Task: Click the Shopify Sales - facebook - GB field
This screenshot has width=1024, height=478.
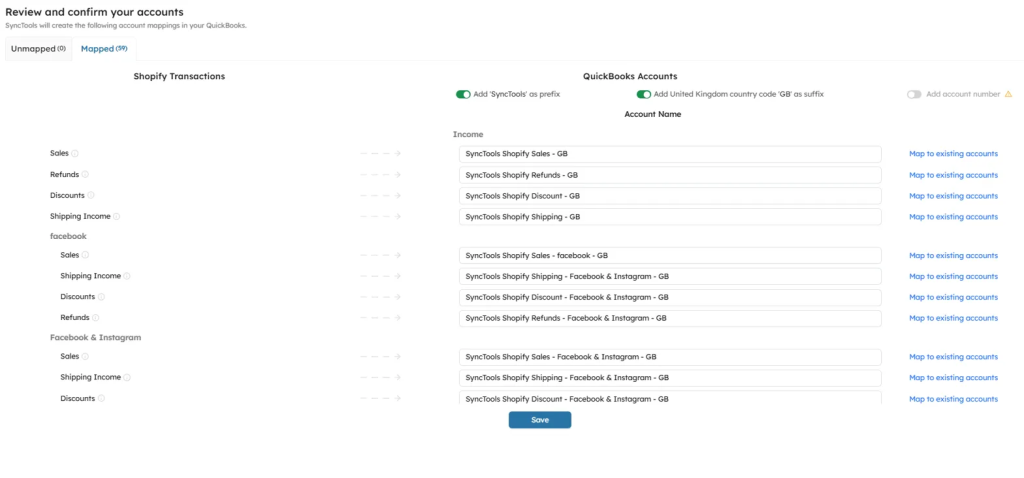Action: [670, 256]
